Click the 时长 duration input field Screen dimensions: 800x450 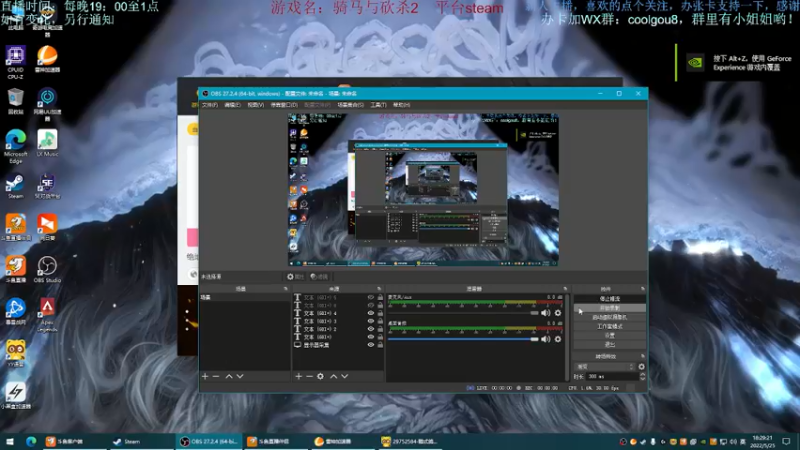(612, 376)
